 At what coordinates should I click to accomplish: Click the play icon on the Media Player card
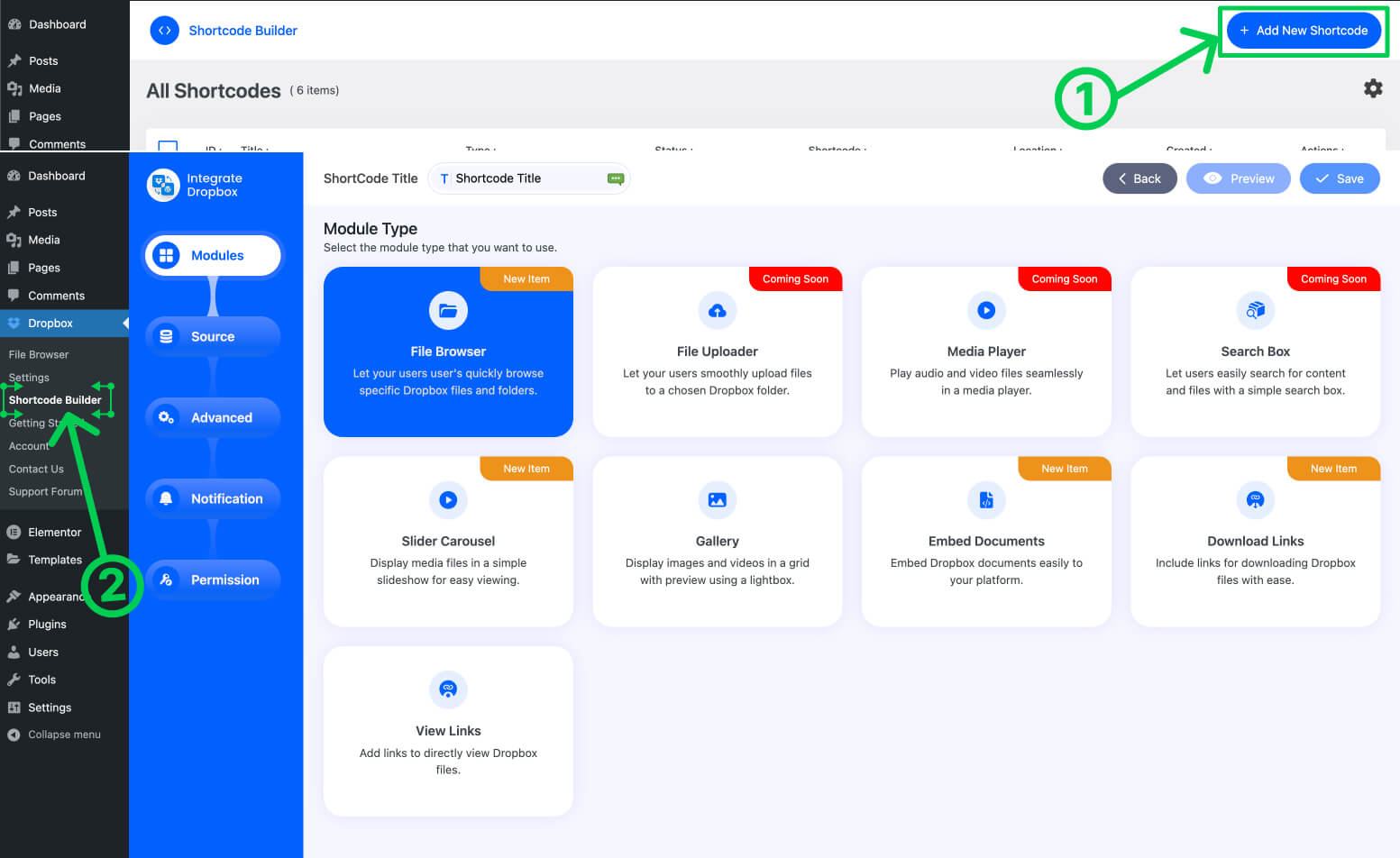click(x=986, y=310)
